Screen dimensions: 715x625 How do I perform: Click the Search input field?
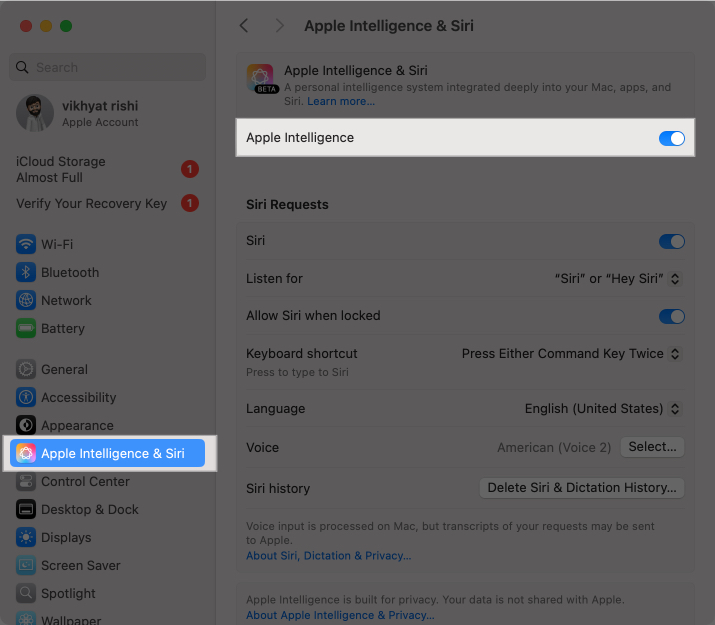[x=108, y=67]
